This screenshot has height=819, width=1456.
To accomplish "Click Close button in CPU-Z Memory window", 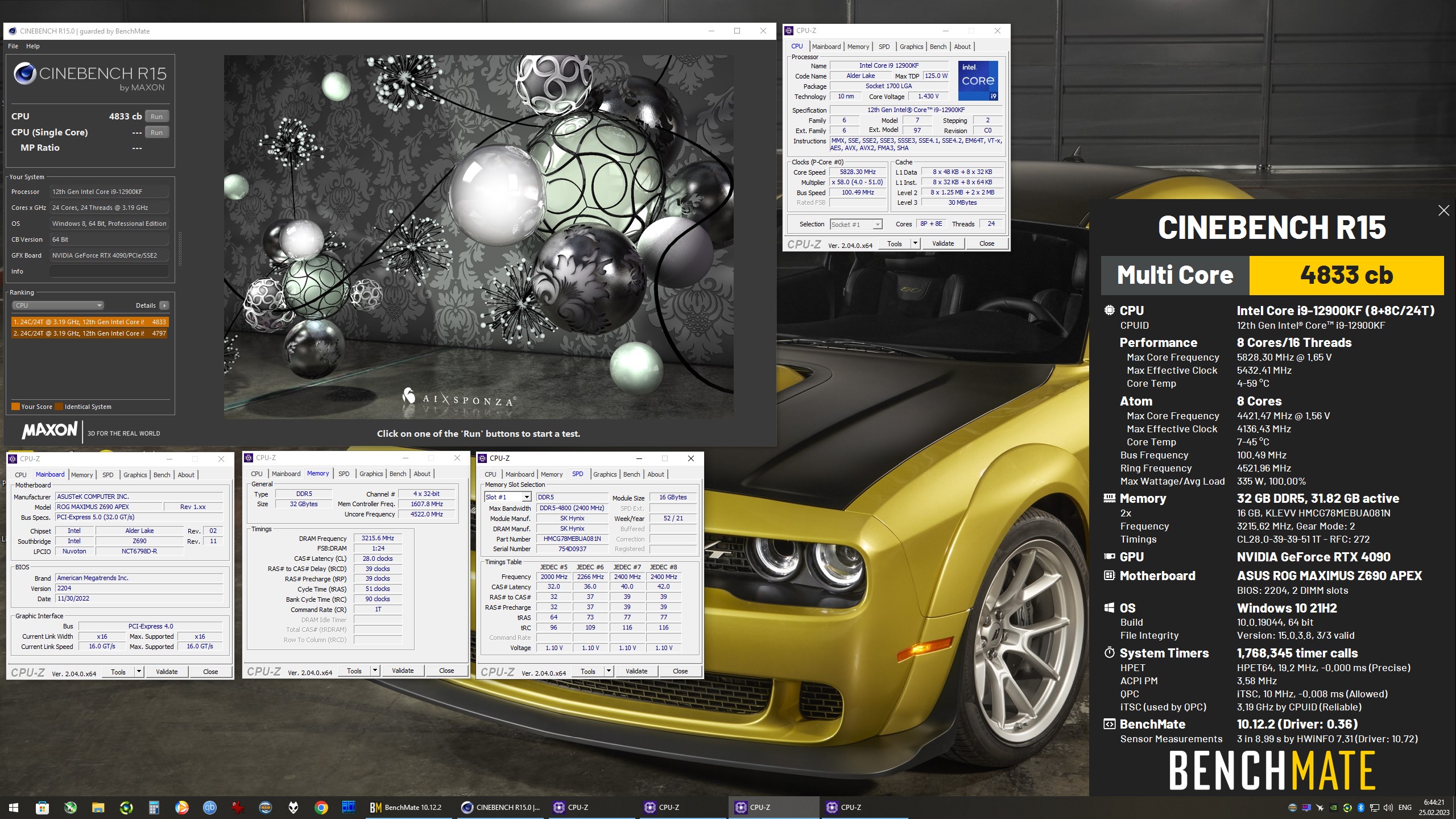I will click(446, 671).
